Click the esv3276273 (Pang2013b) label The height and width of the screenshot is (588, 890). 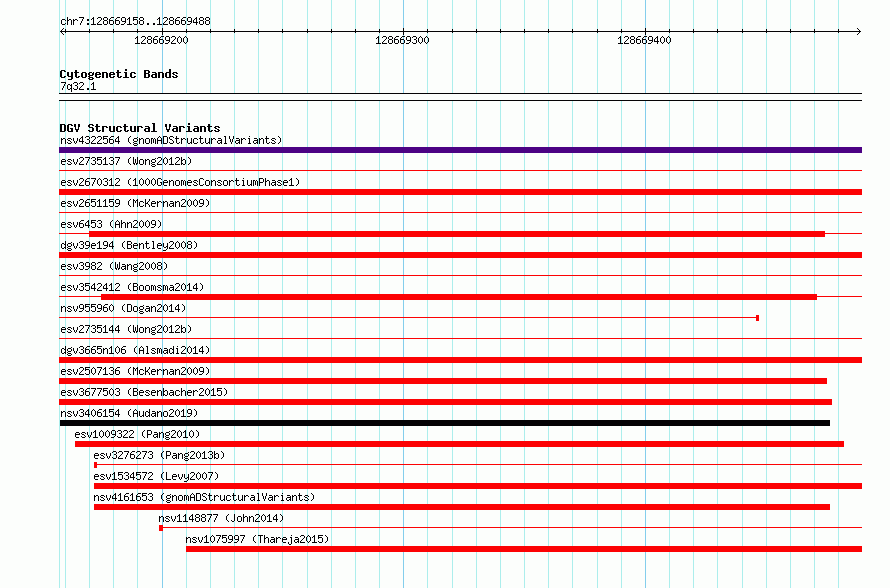click(159, 455)
